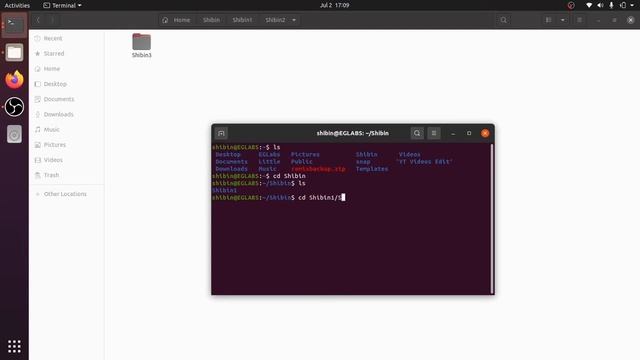Launch Firefox from the dock
Screen dimensions: 640x360
click(x=14, y=80)
